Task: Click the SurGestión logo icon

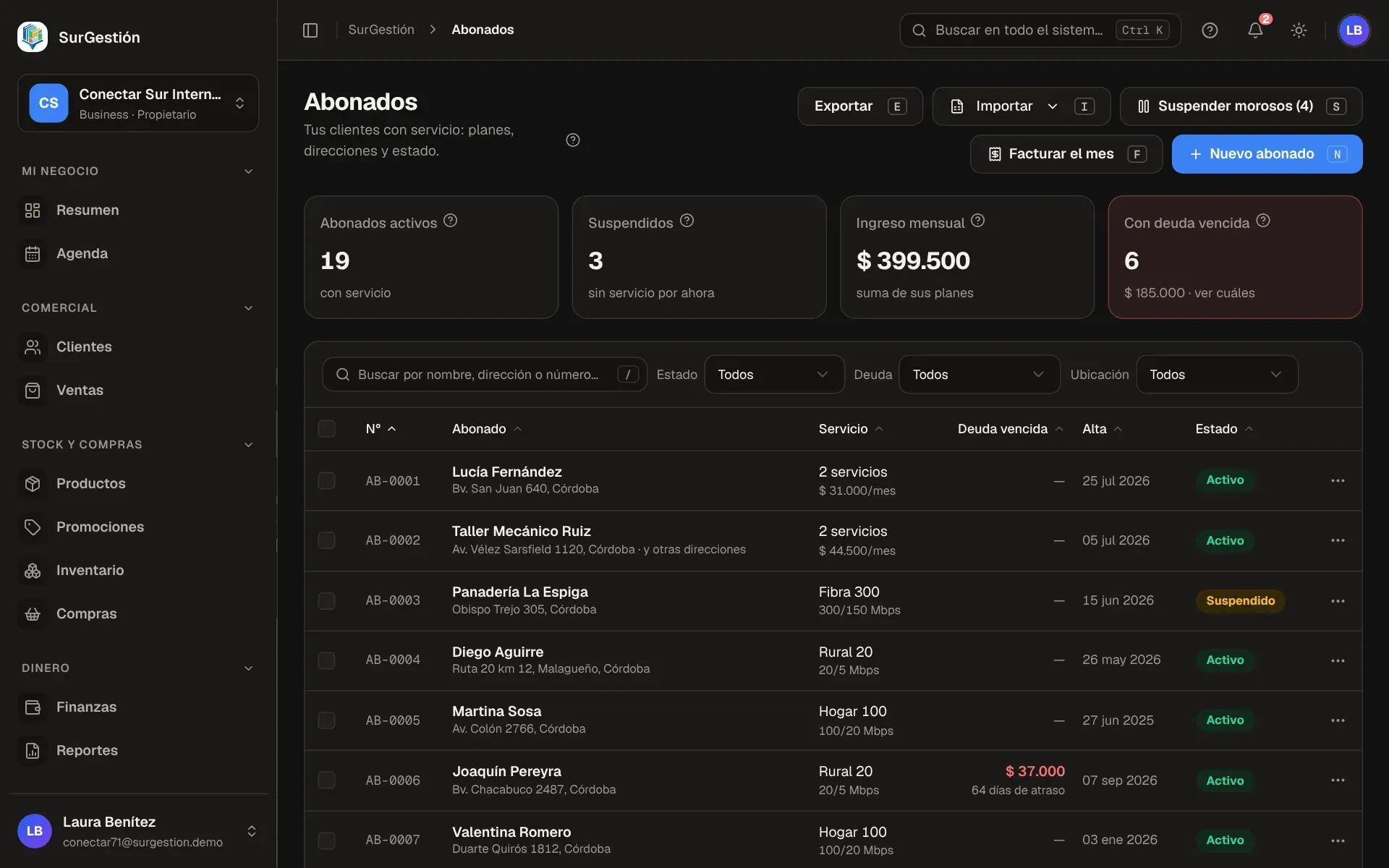Action: (33, 37)
